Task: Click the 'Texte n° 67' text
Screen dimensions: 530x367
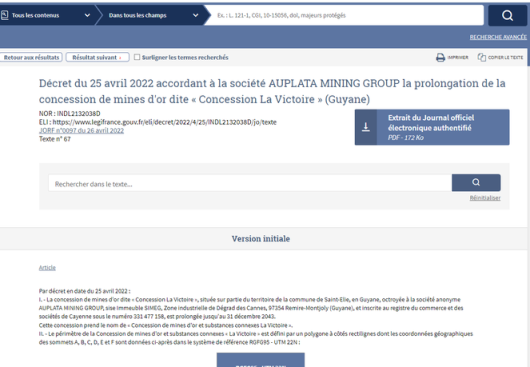Action: (55, 139)
